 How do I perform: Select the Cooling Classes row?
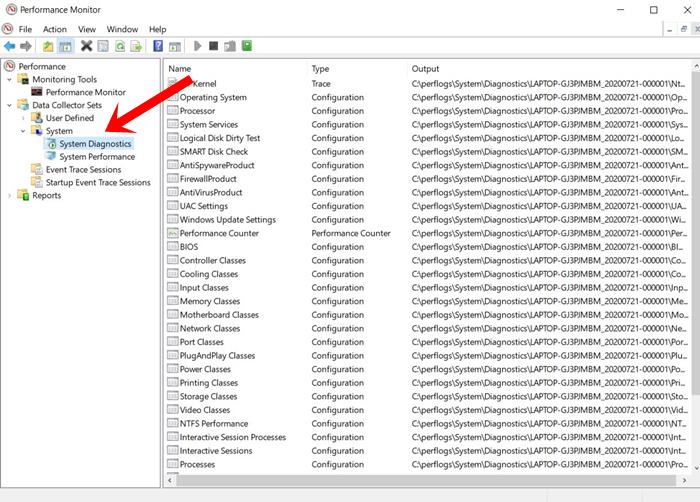(427, 274)
